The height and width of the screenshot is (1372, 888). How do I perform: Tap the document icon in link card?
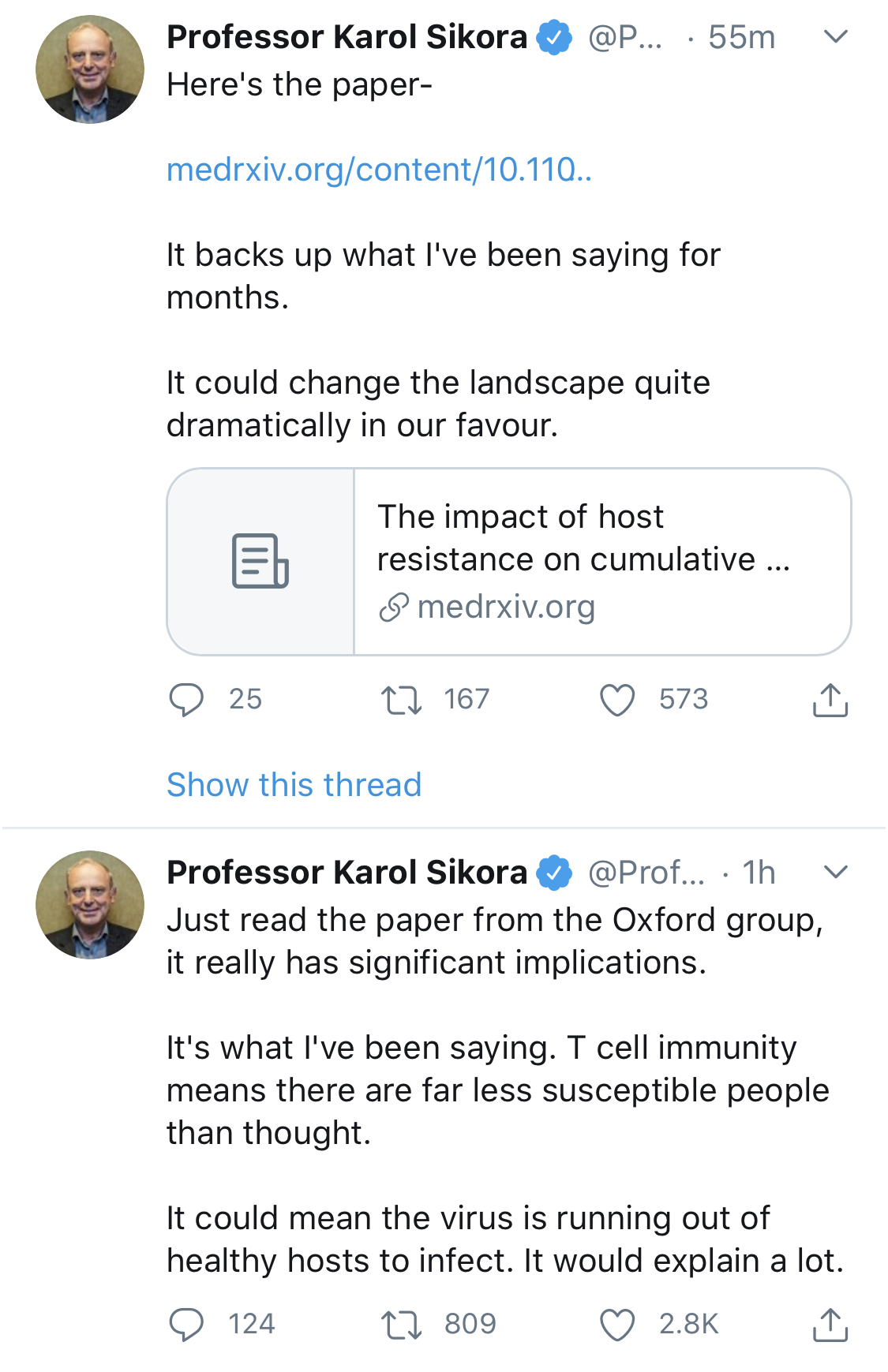click(260, 561)
